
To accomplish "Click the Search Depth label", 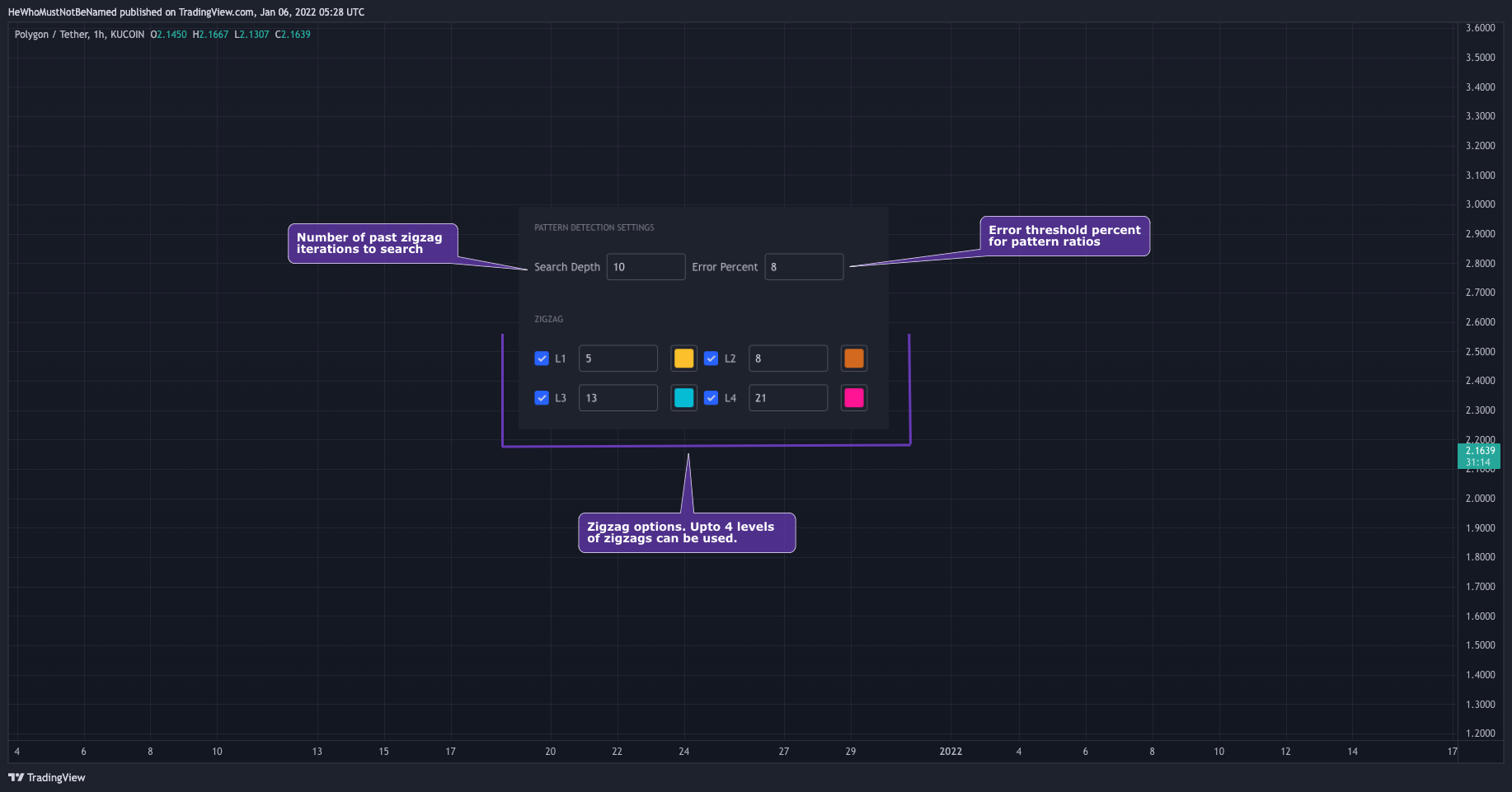I will [x=567, y=267].
